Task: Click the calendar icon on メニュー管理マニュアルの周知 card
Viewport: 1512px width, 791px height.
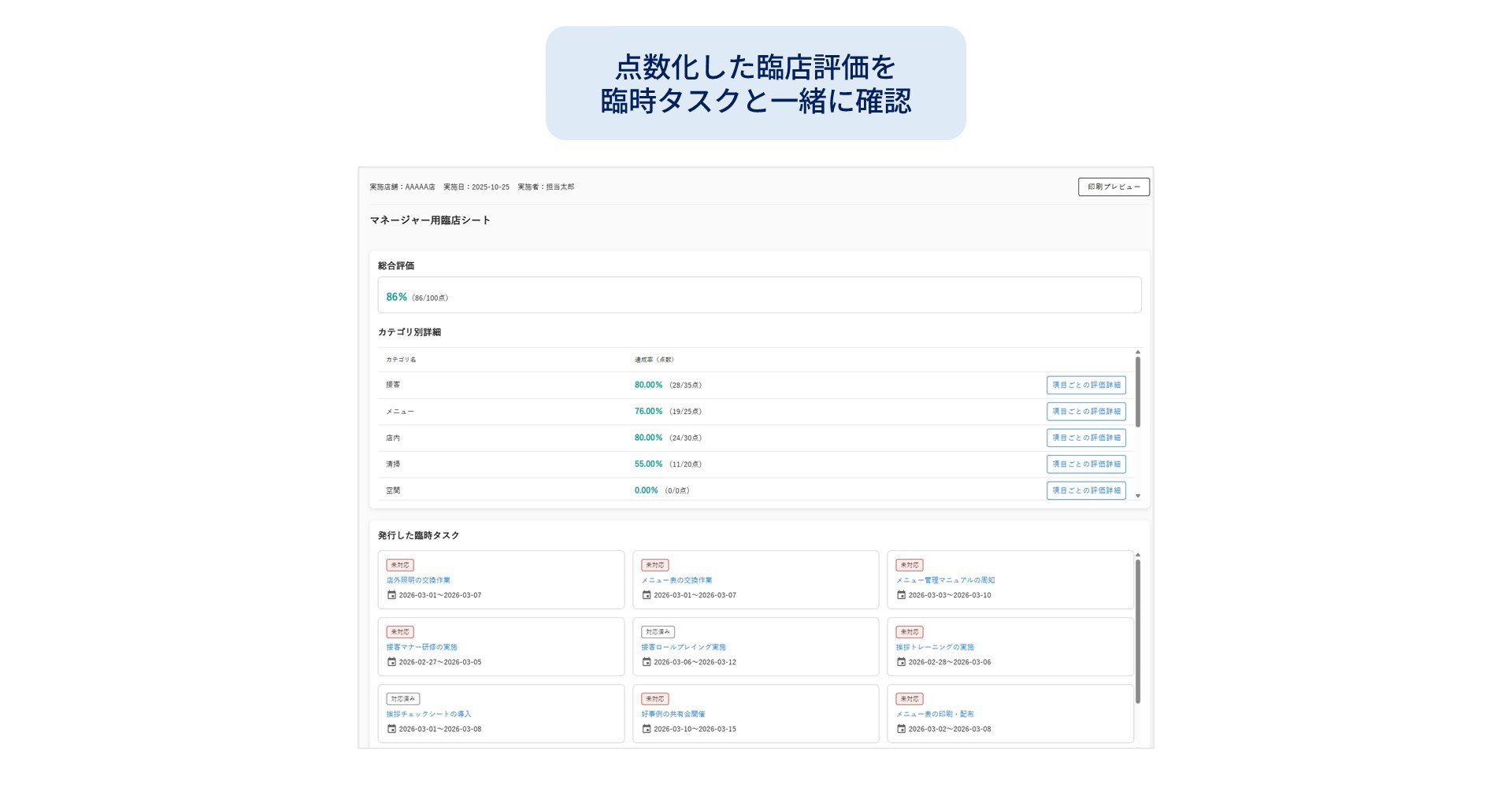Action: [901, 596]
